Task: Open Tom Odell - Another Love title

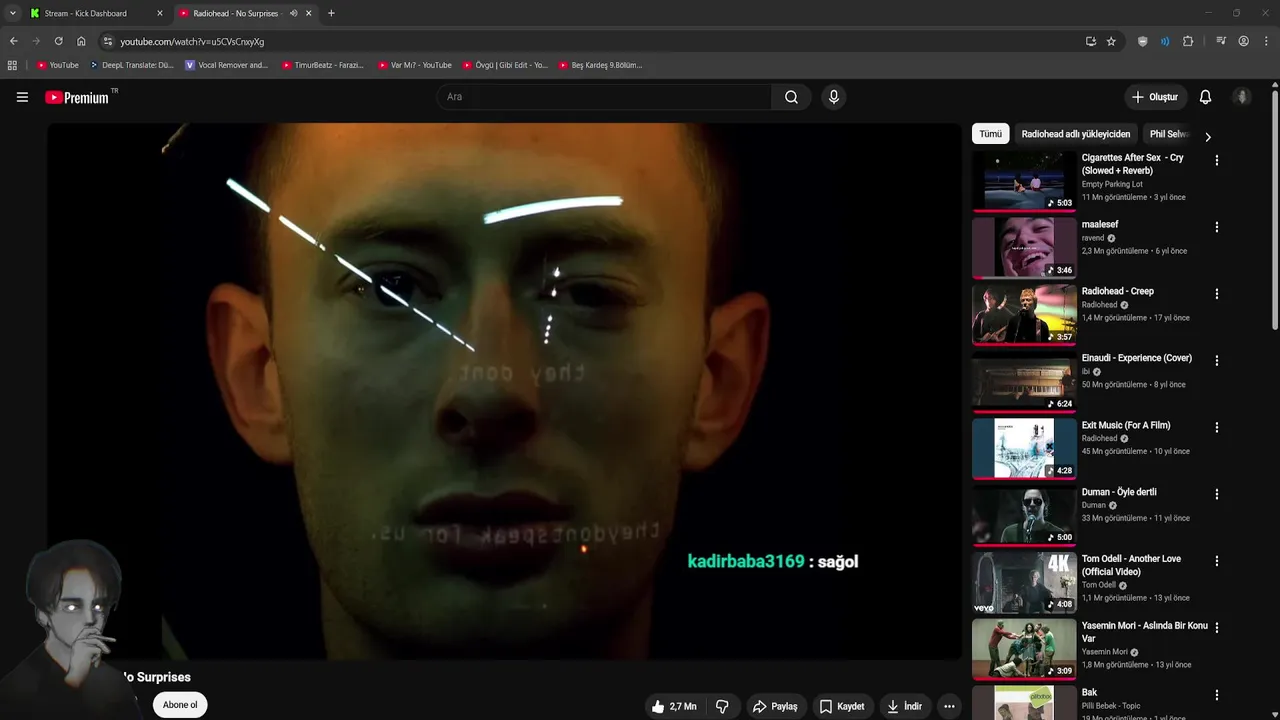Action: click(1131, 565)
